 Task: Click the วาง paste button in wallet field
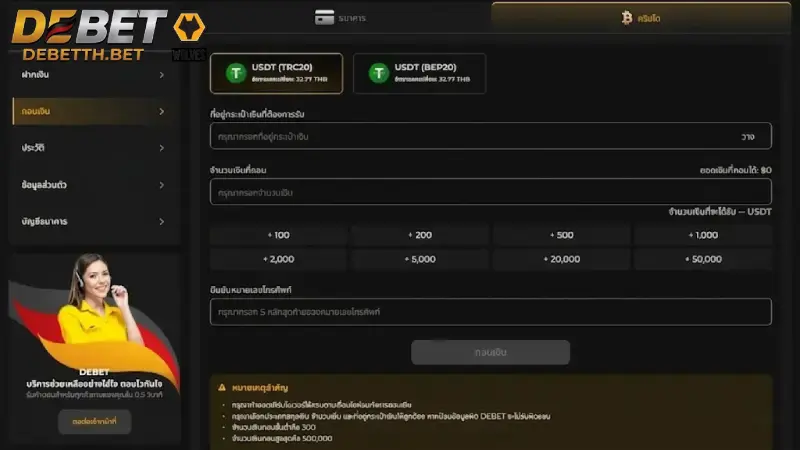click(x=748, y=137)
